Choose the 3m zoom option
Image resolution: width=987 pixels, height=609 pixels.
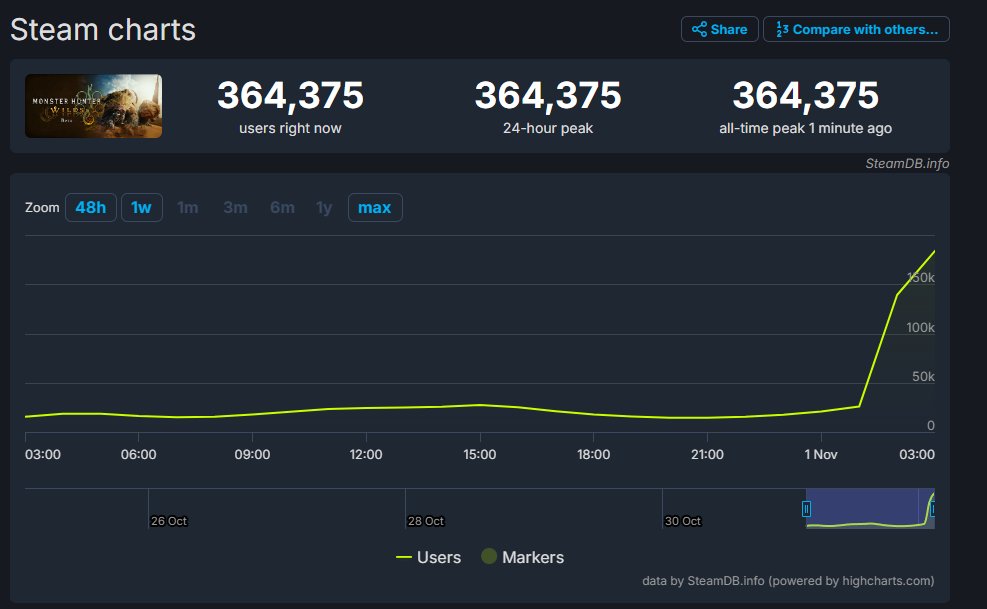click(x=235, y=207)
